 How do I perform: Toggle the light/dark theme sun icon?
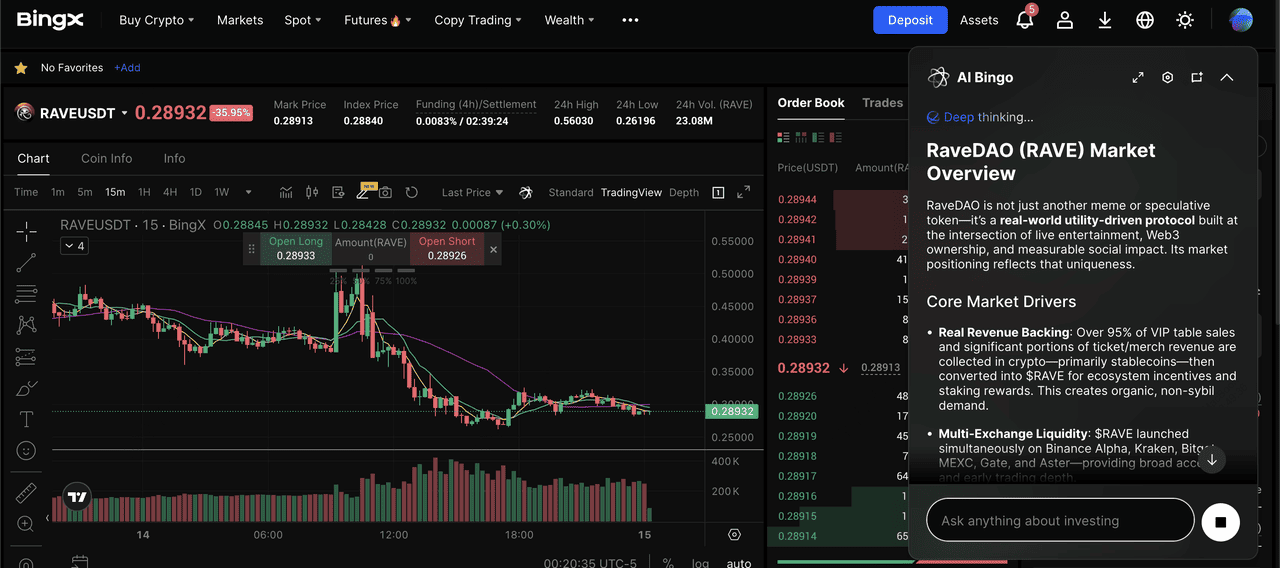click(x=1185, y=20)
